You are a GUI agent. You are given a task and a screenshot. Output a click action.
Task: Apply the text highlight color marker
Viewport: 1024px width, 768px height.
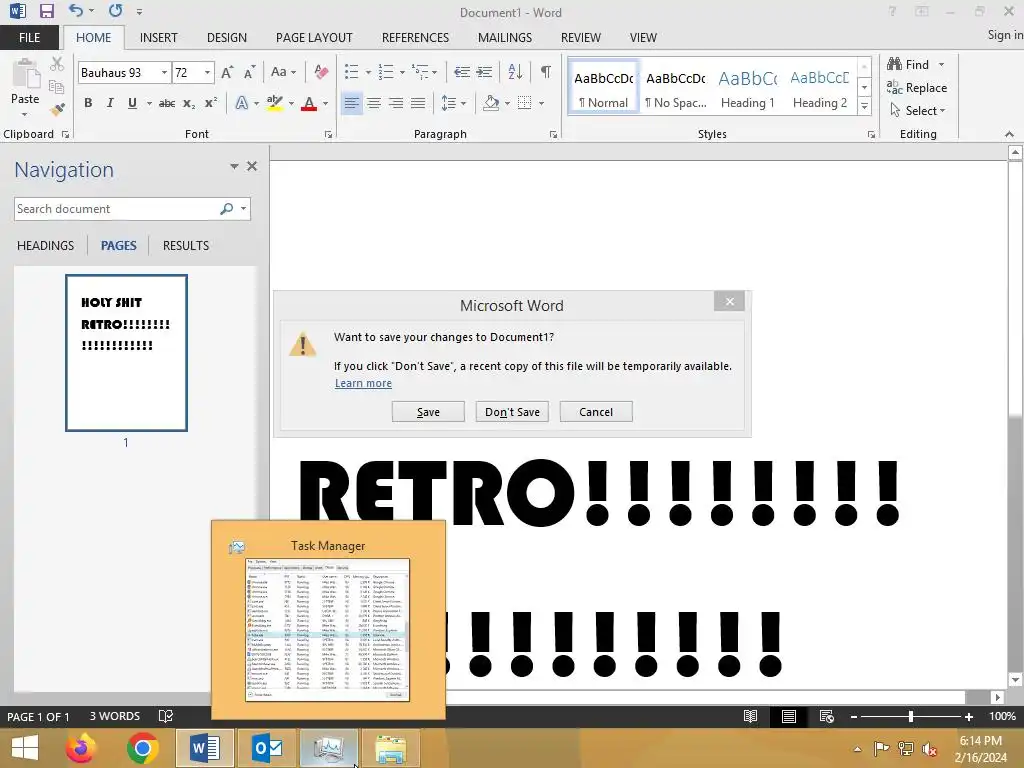[275, 103]
